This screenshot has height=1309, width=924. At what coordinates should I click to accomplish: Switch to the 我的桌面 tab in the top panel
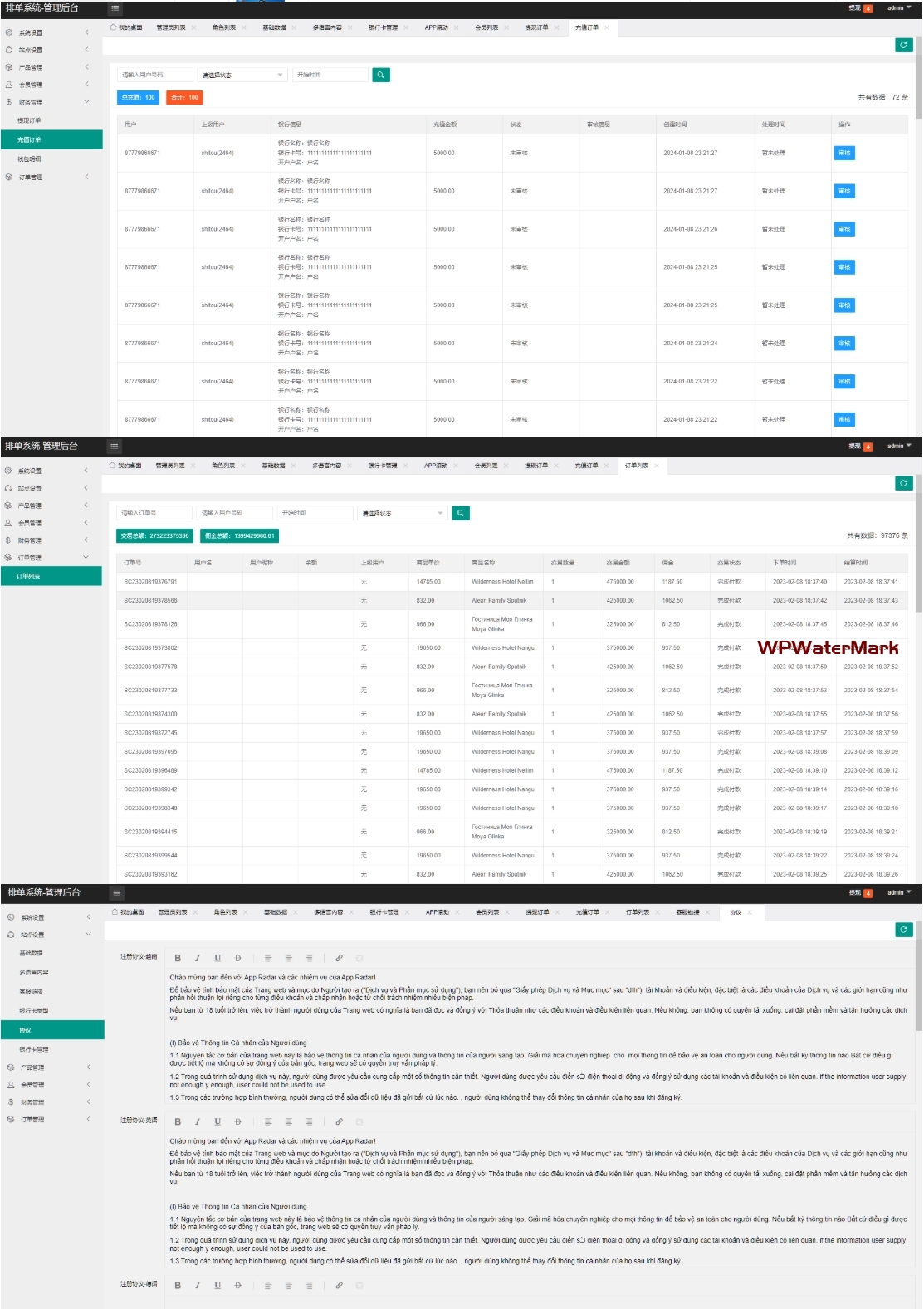click(127, 27)
